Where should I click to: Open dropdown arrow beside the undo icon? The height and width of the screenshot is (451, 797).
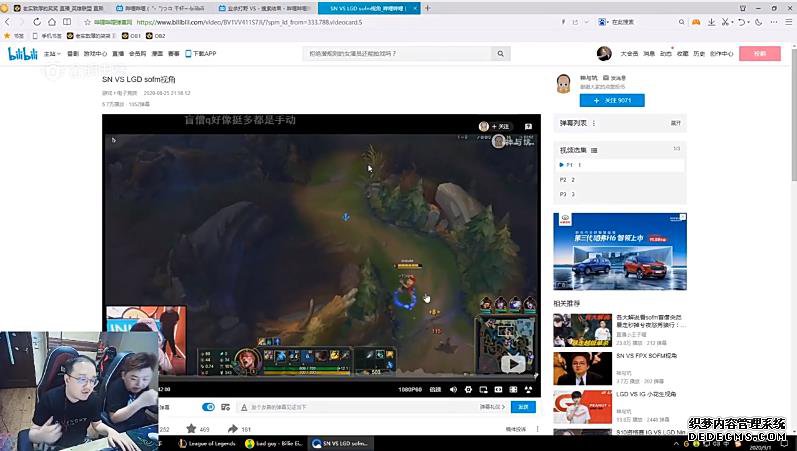[749, 22]
